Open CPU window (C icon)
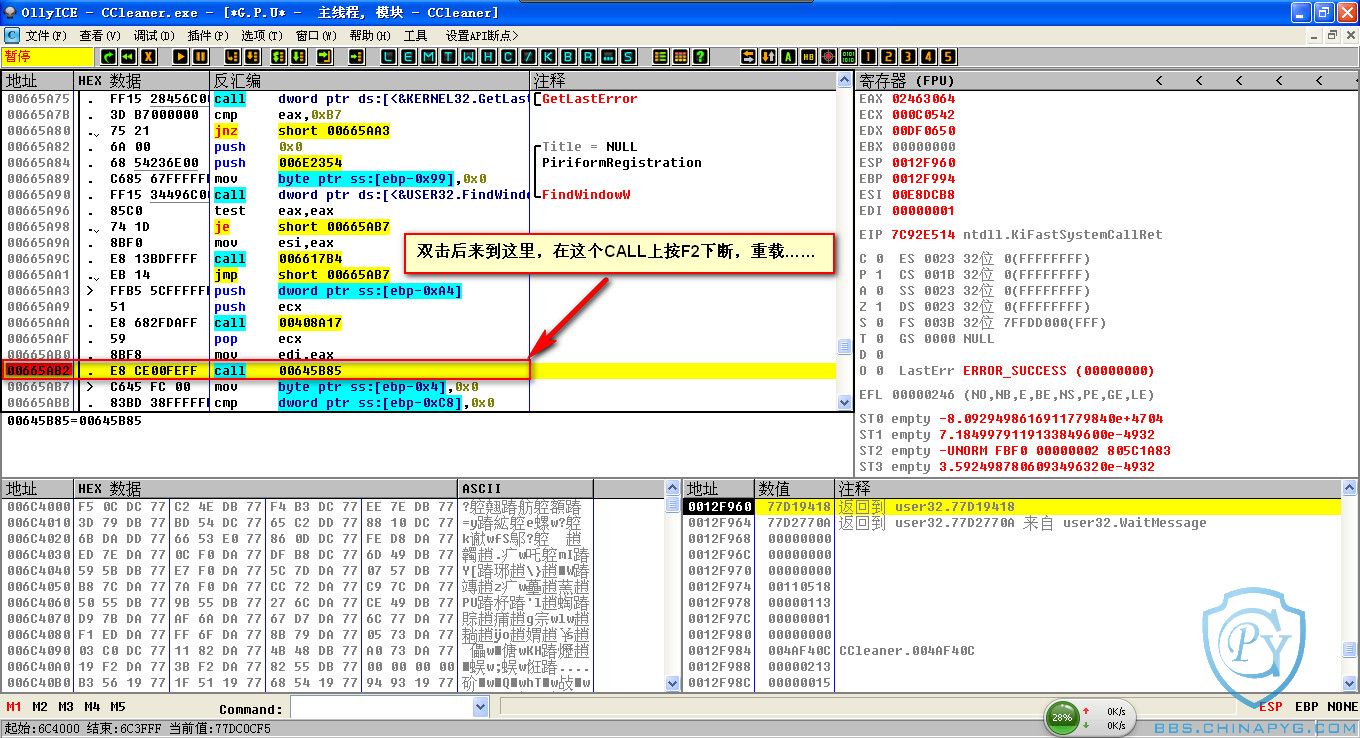Screen dimensions: 1360x738 508,57
